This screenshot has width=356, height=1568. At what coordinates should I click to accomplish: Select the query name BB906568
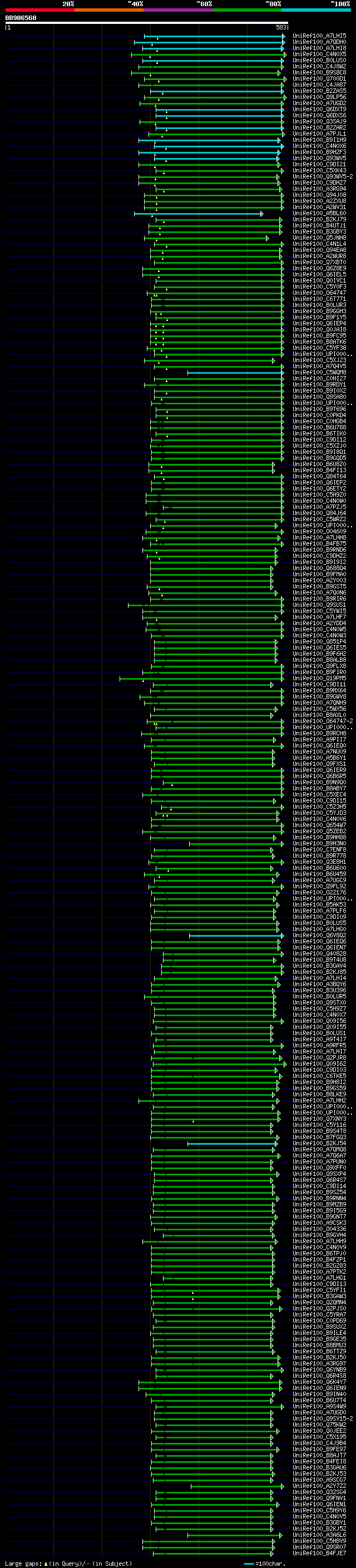click(21, 18)
